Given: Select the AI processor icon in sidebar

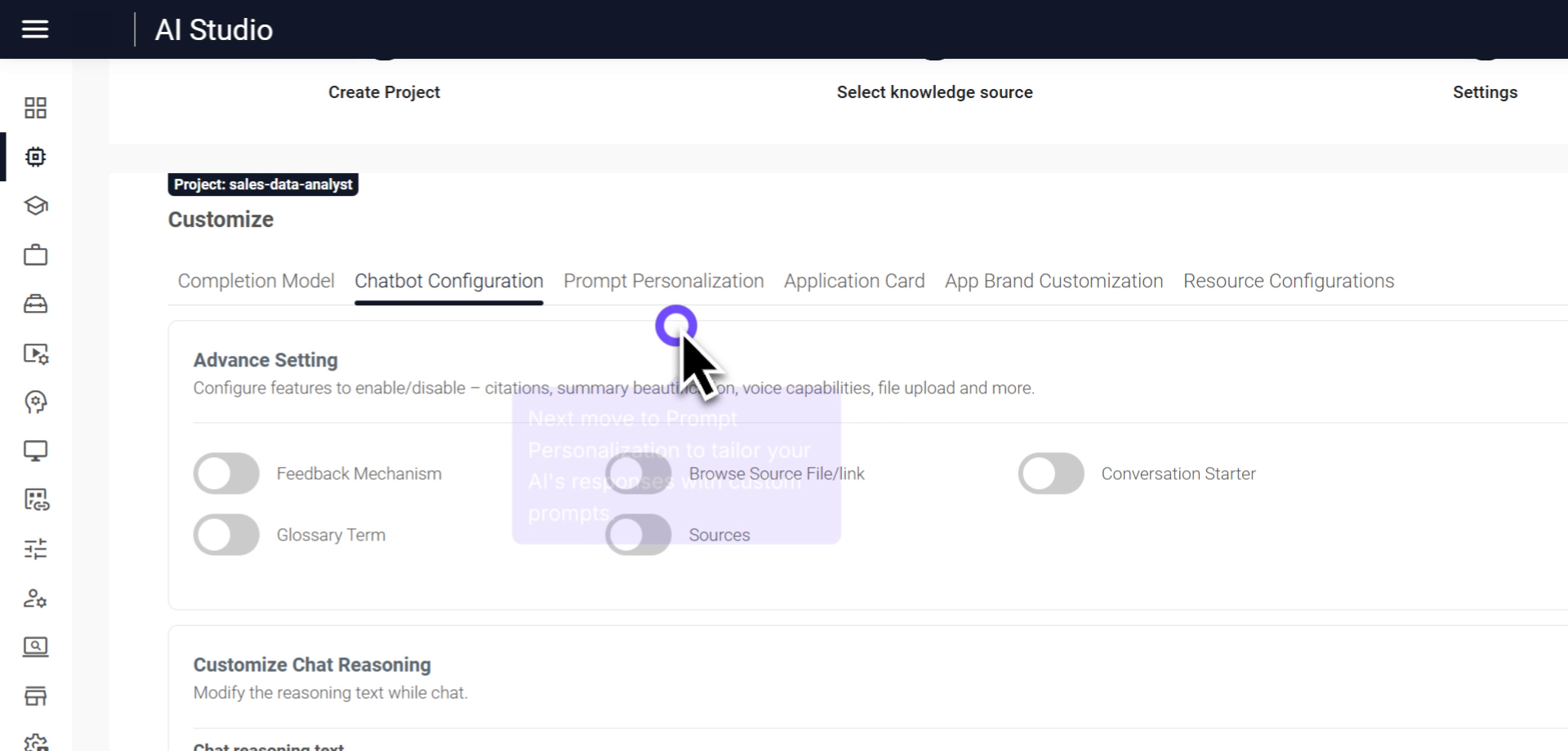Looking at the screenshot, I should [35, 157].
